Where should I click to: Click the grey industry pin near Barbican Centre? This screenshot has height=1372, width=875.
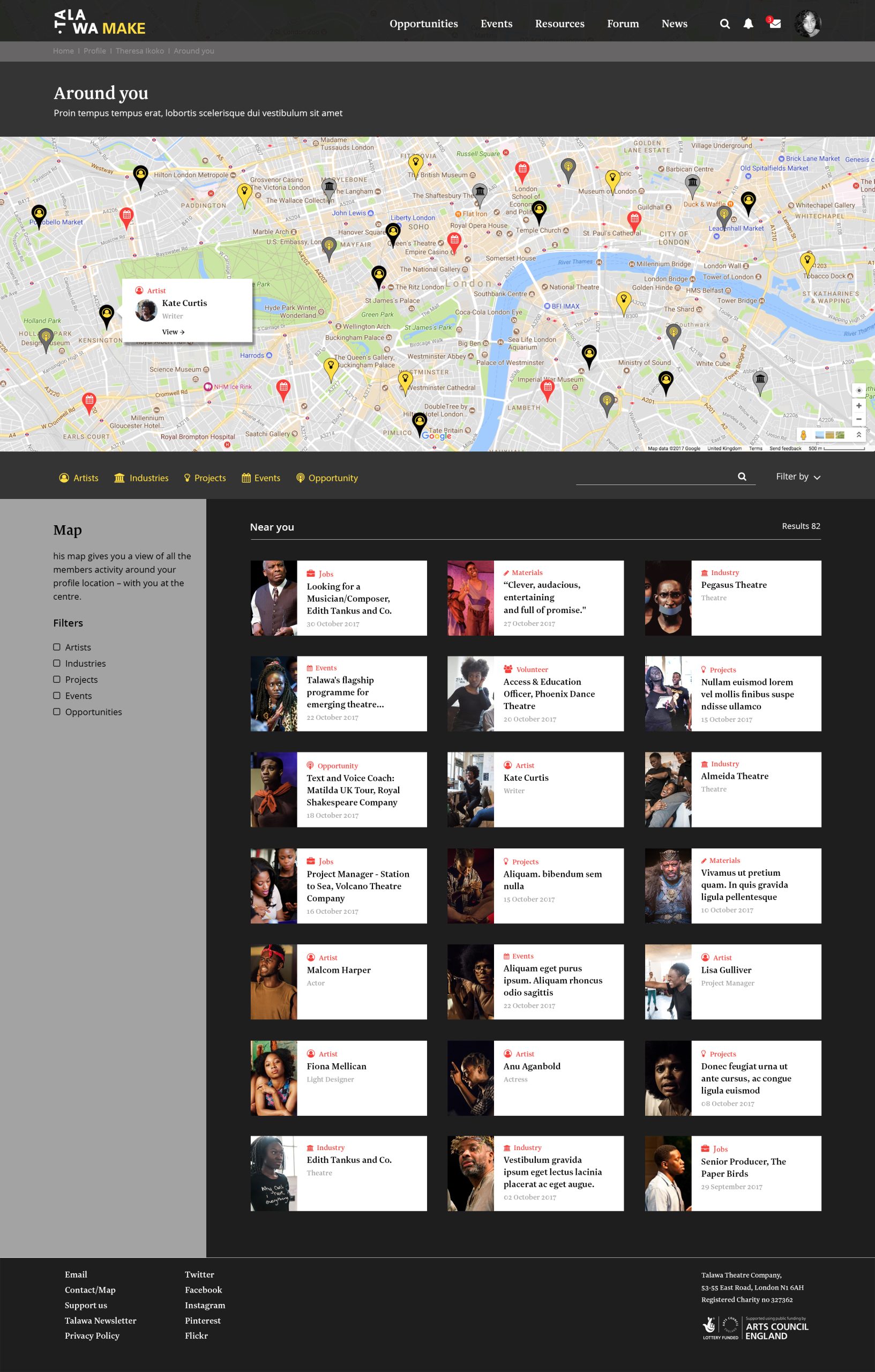(x=692, y=186)
